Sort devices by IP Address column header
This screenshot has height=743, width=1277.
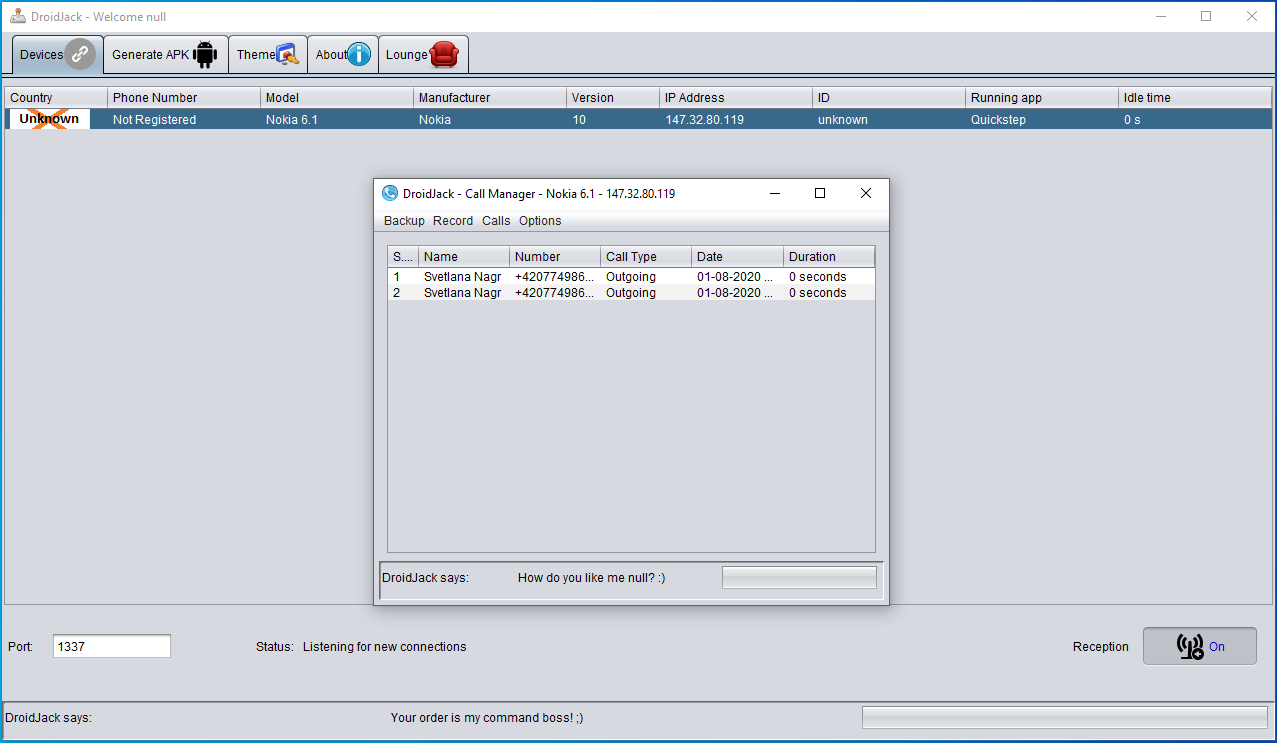coord(737,97)
